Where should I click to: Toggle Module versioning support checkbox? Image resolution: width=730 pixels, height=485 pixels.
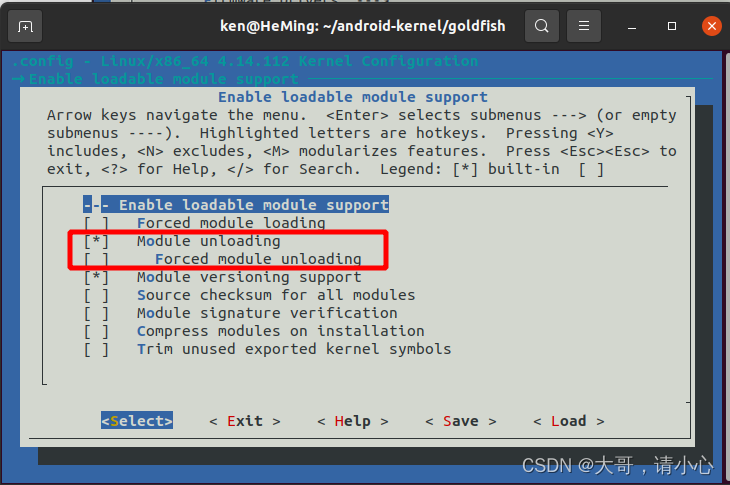(96, 277)
